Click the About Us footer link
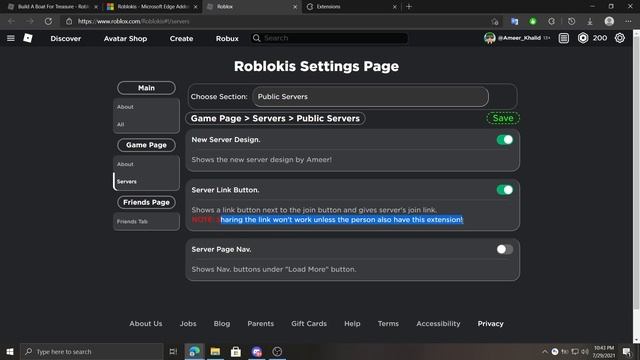The image size is (640, 360). pos(146,323)
